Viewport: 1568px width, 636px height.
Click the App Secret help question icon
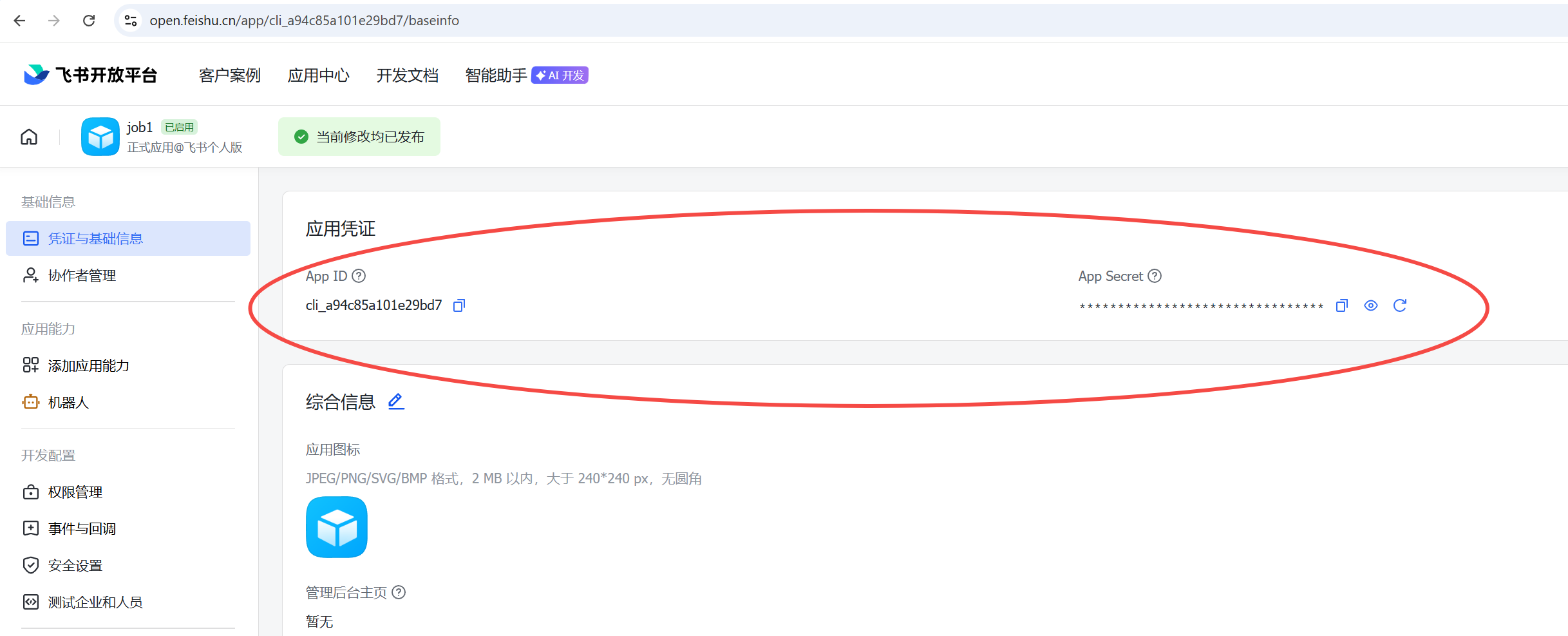[x=1155, y=276]
